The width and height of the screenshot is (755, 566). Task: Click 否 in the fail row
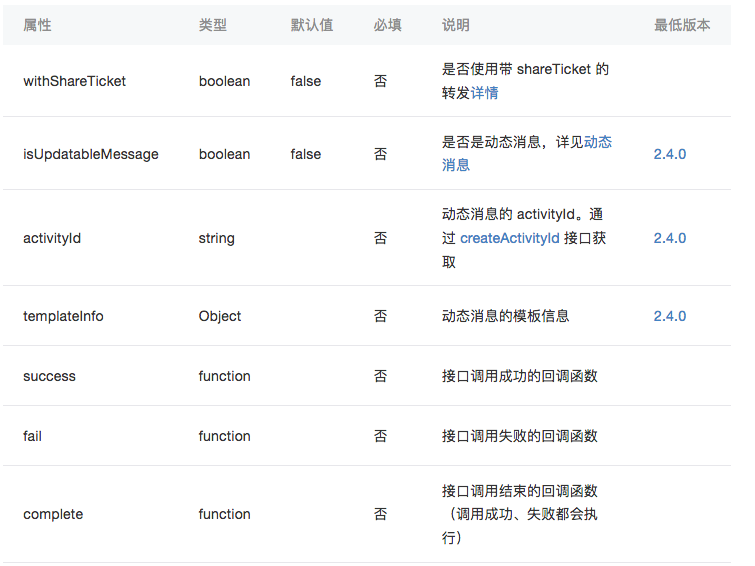click(x=380, y=436)
